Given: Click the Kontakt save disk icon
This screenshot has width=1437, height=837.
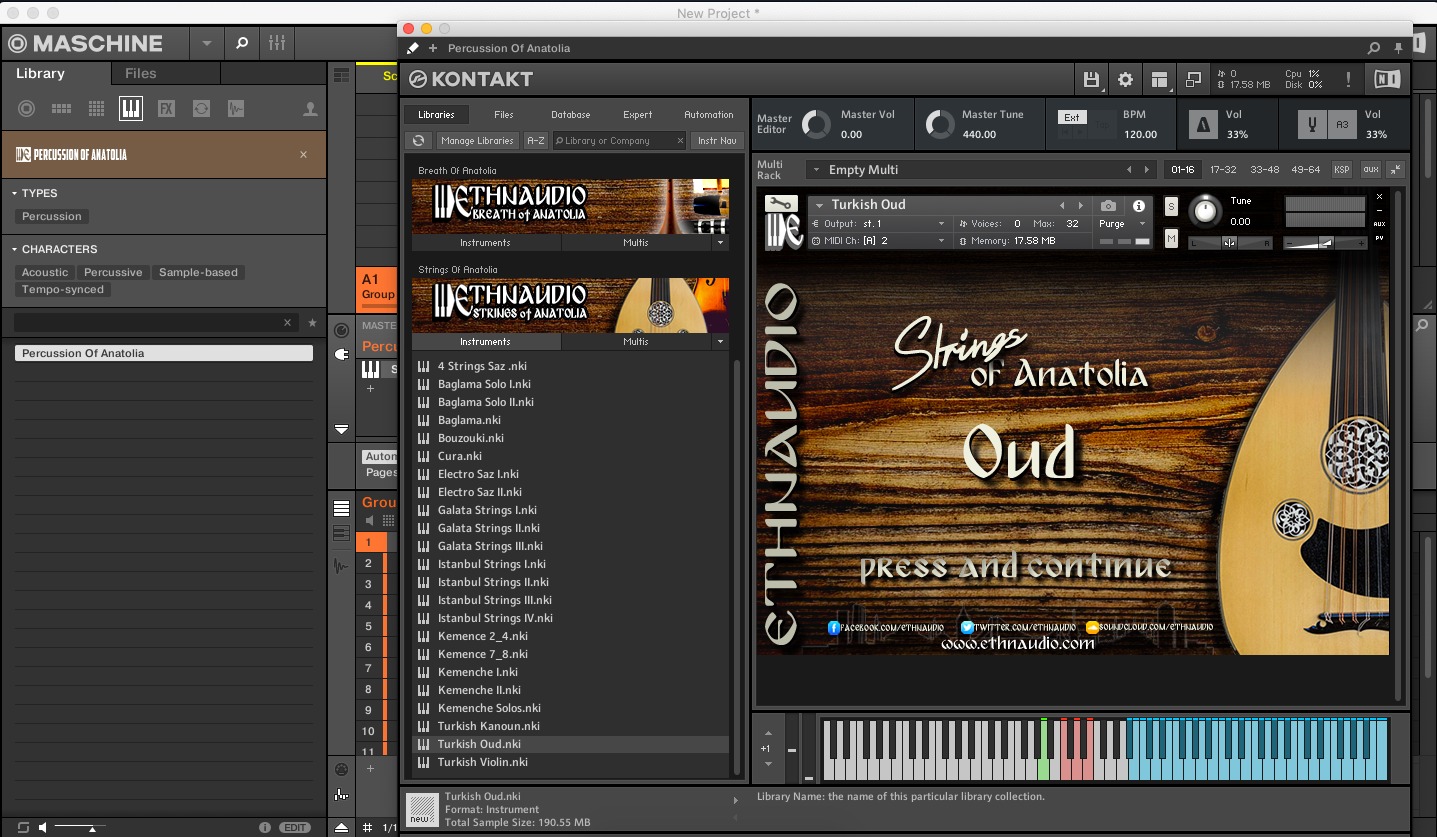Looking at the screenshot, I should coord(1091,80).
